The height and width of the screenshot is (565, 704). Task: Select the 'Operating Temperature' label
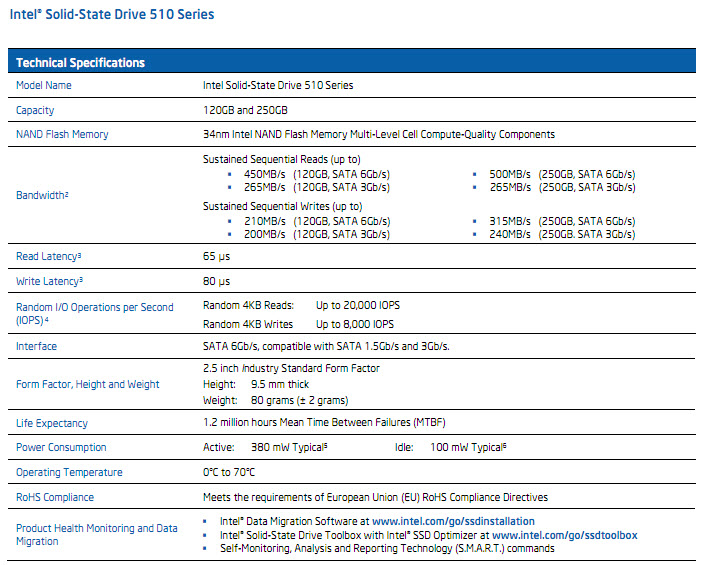pos(69,472)
